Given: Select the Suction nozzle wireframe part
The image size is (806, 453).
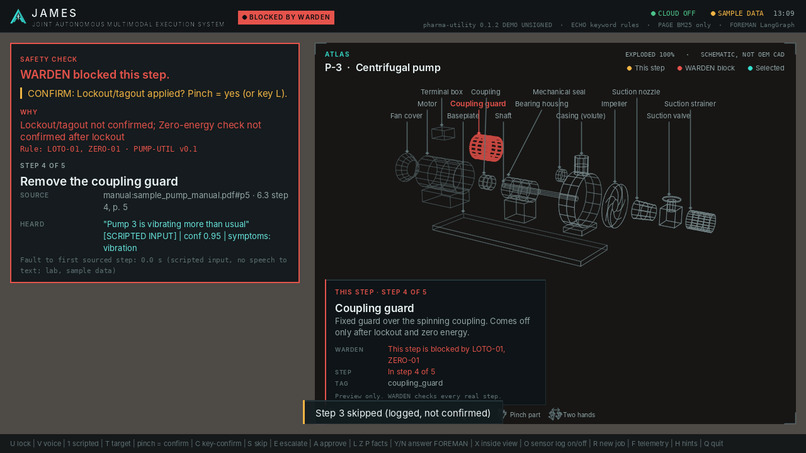Looking at the screenshot, I should 644,210.
